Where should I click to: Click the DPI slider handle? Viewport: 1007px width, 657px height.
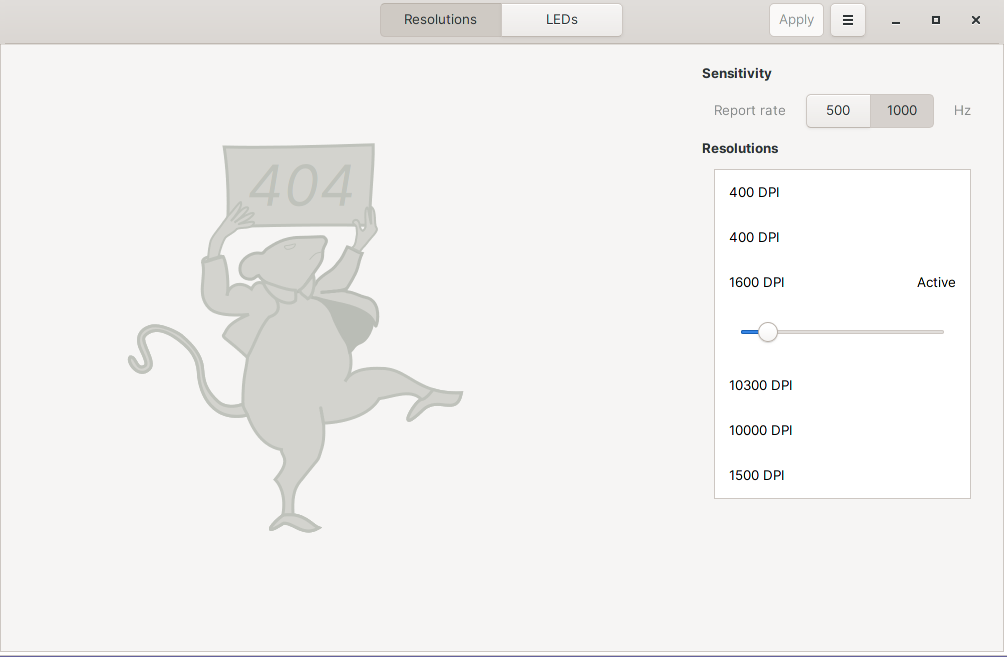(767, 332)
